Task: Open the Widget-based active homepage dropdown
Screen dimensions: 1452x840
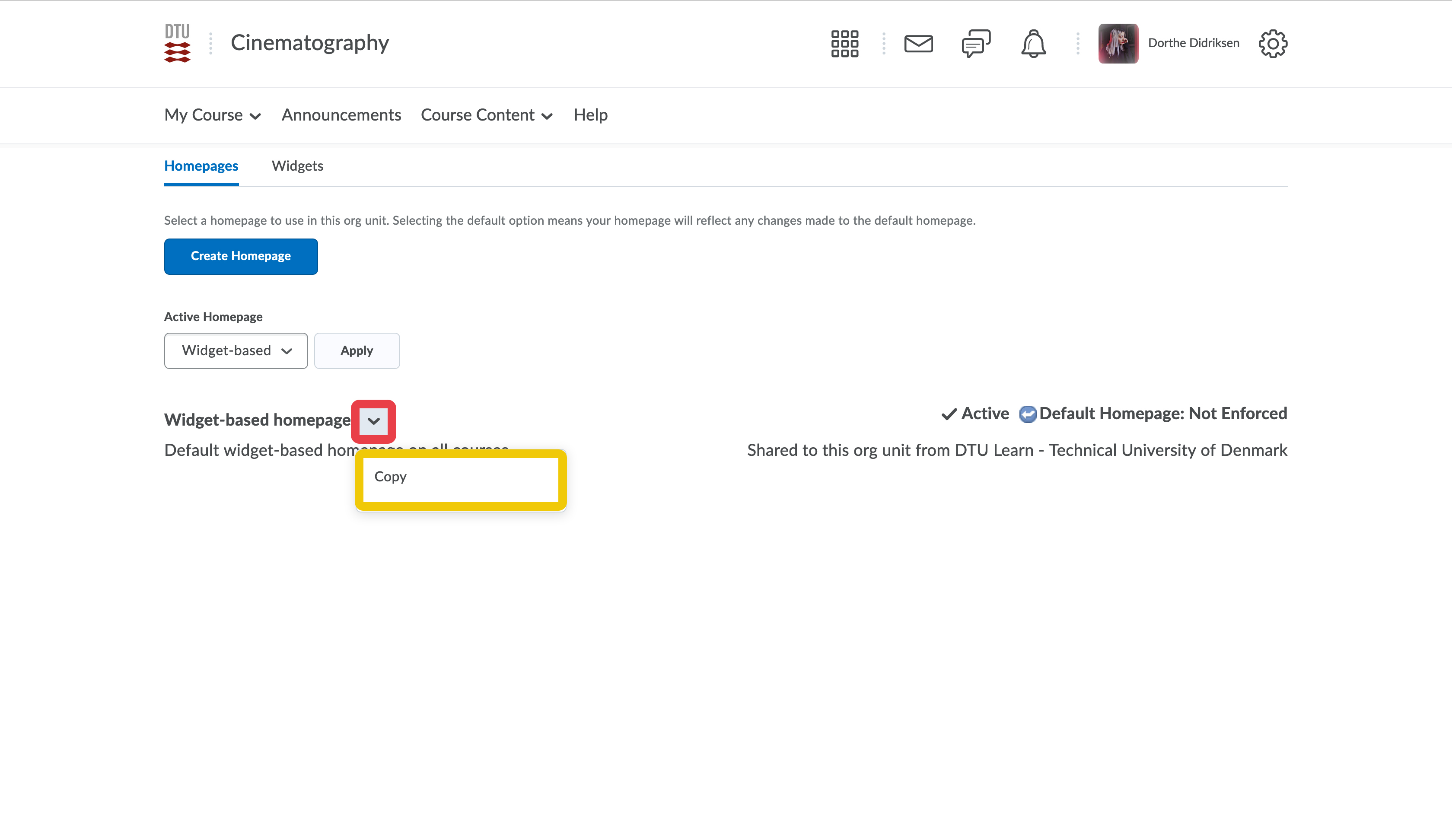Action: pyautogui.click(x=236, y=351)
